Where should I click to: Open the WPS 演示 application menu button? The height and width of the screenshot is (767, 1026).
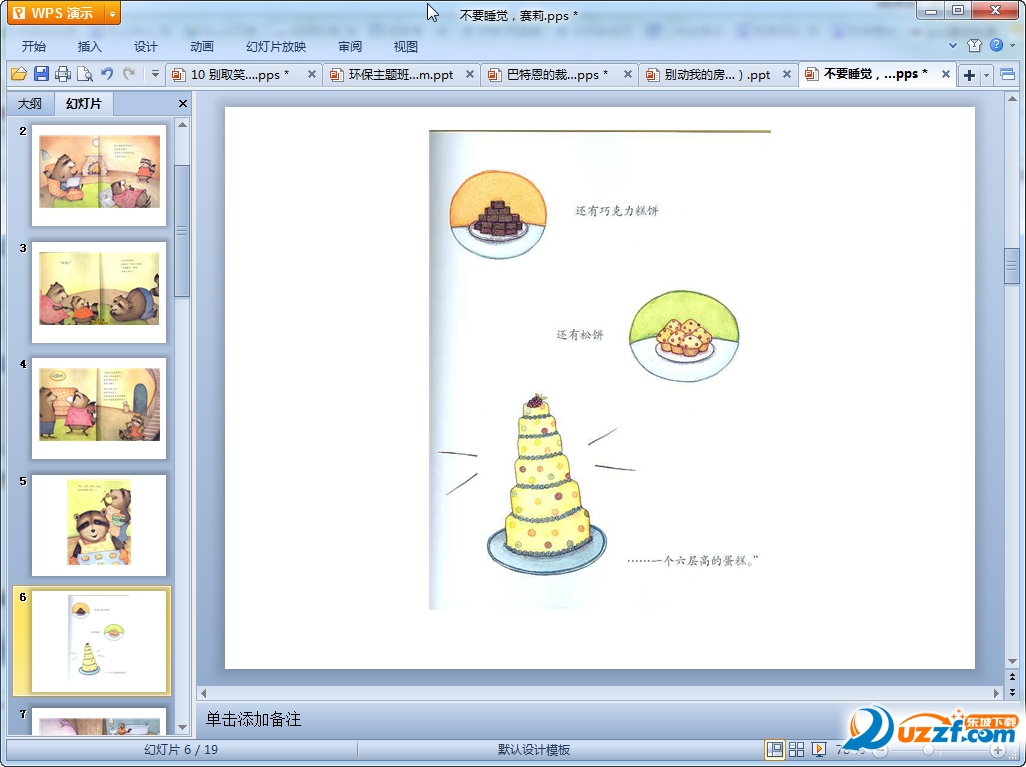pyautogui.click(x=56, y=13)
